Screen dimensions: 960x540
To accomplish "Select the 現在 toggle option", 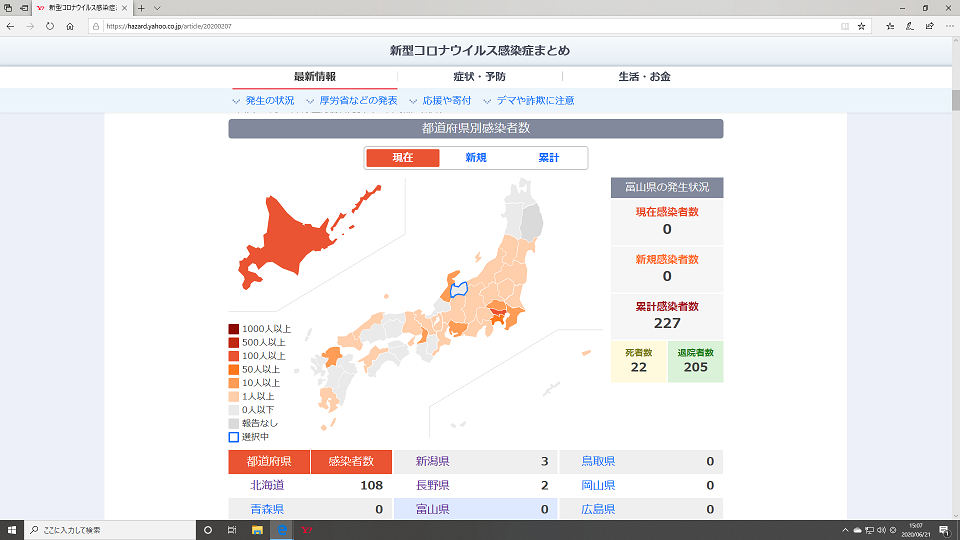I will click(x=402, y=158).
